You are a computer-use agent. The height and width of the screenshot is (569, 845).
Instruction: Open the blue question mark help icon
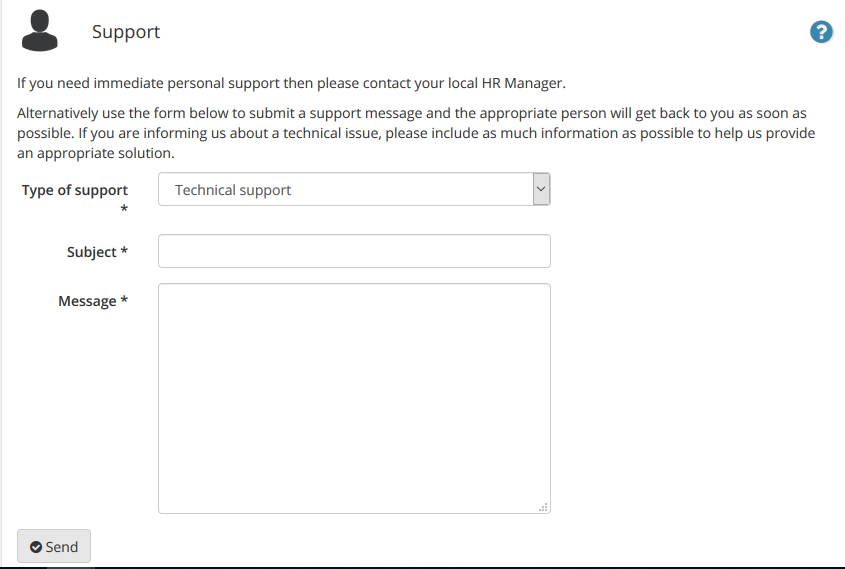(x=821, y=32)
